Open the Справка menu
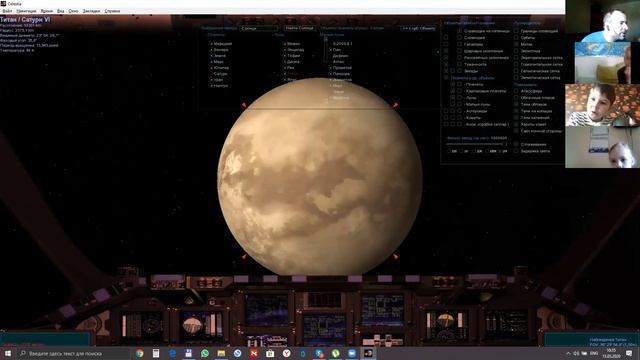This screenshot has height=360, width=640. [x=112, y=11]
